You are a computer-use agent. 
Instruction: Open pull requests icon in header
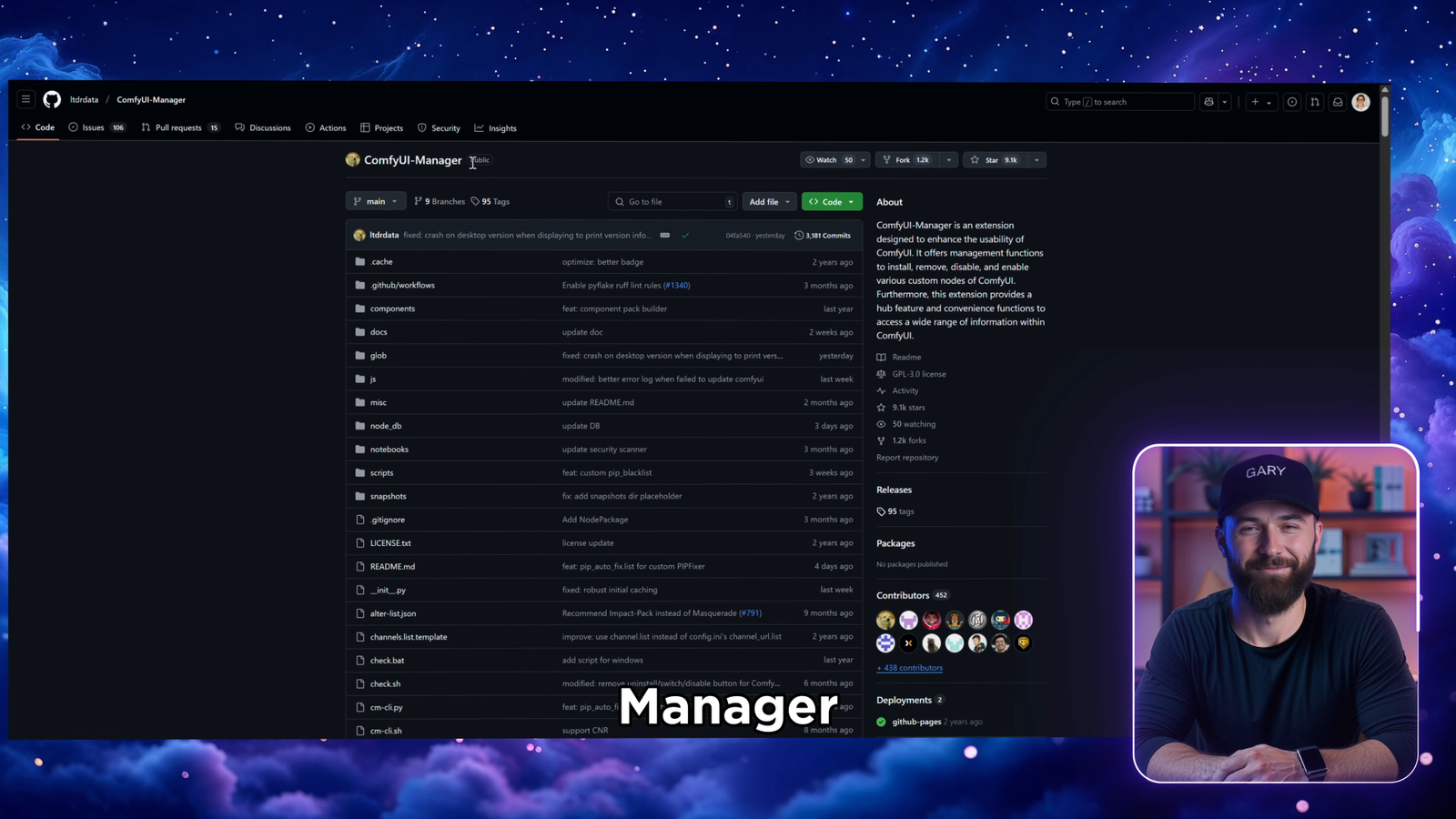[x=1315, y=102]
